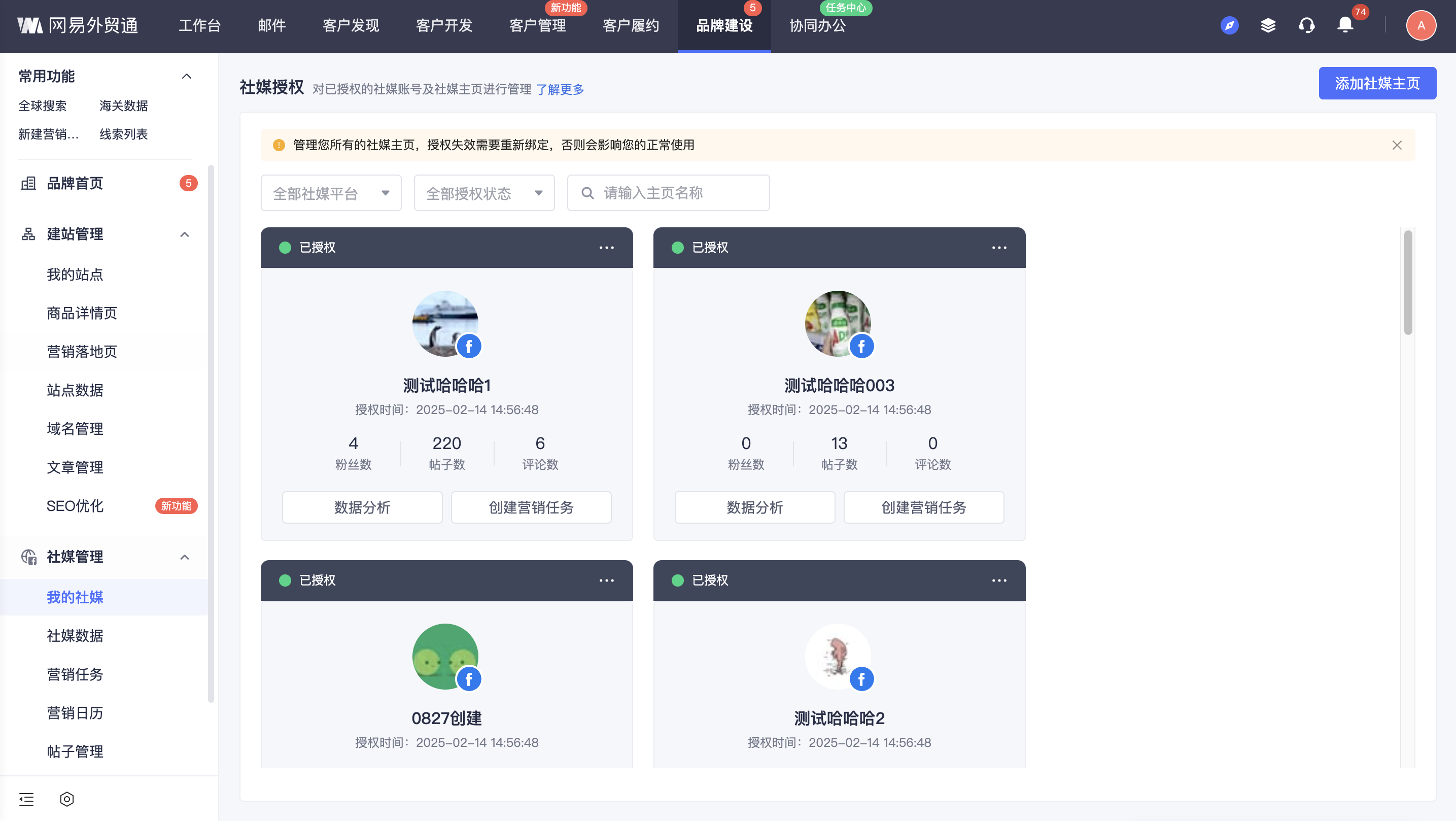The image size is (1456, 821).
Task: Click the compass navigation icon in header
Action: pos(1229,25)
